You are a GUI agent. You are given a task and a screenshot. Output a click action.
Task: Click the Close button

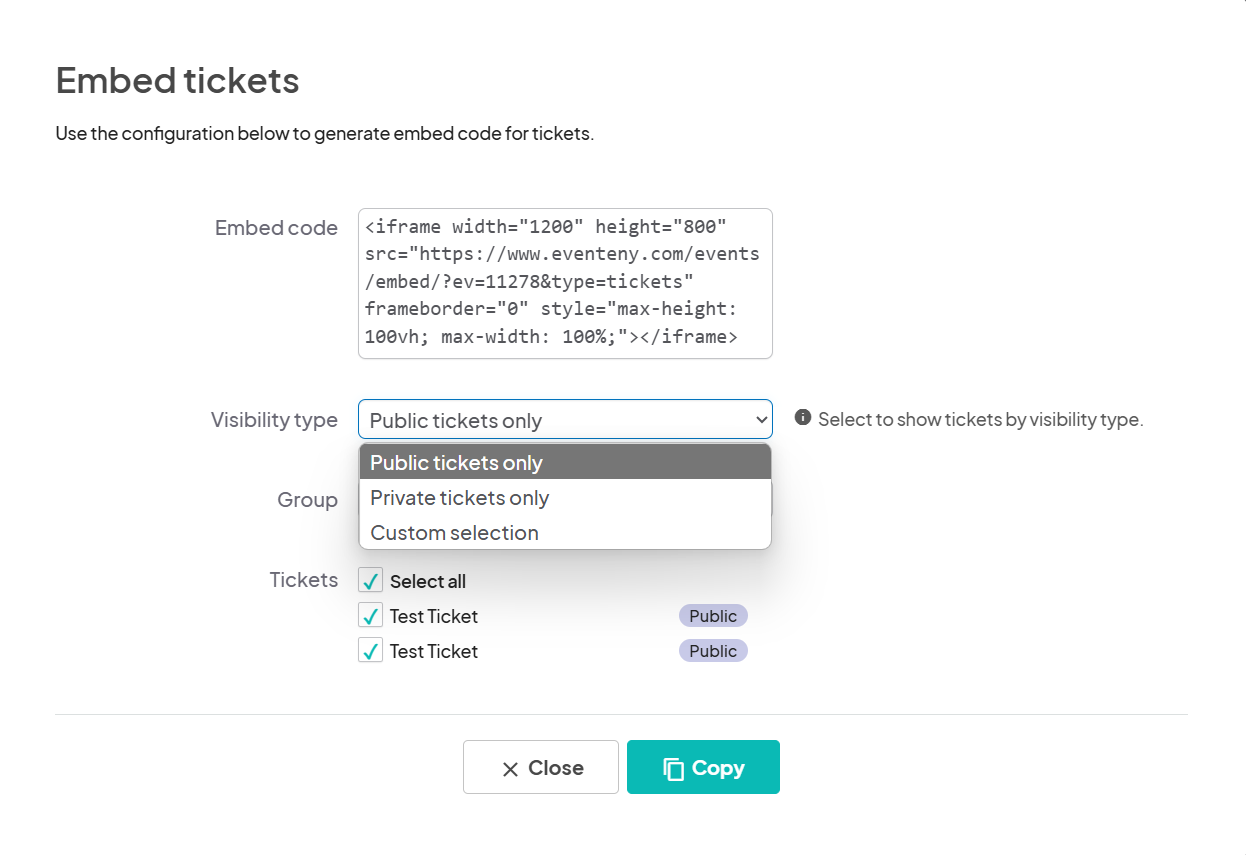point(541,767)
